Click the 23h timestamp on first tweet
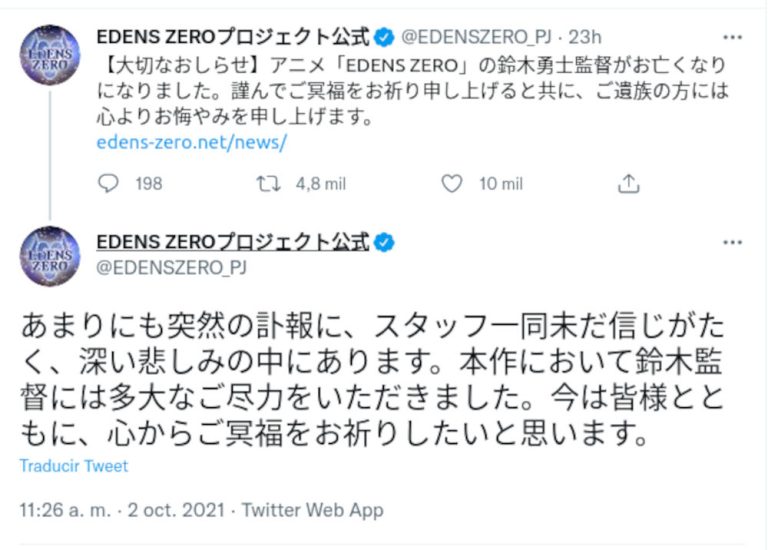 [585, 38]
